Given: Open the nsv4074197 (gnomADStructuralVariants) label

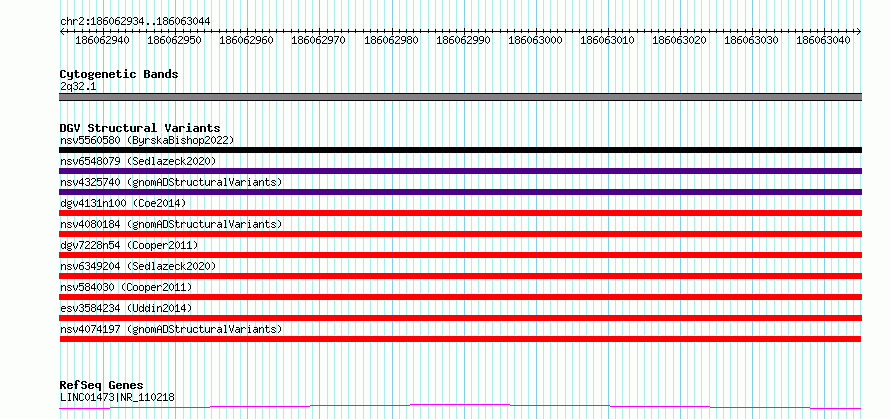Looking at the screenshot, I should point(171,329).
